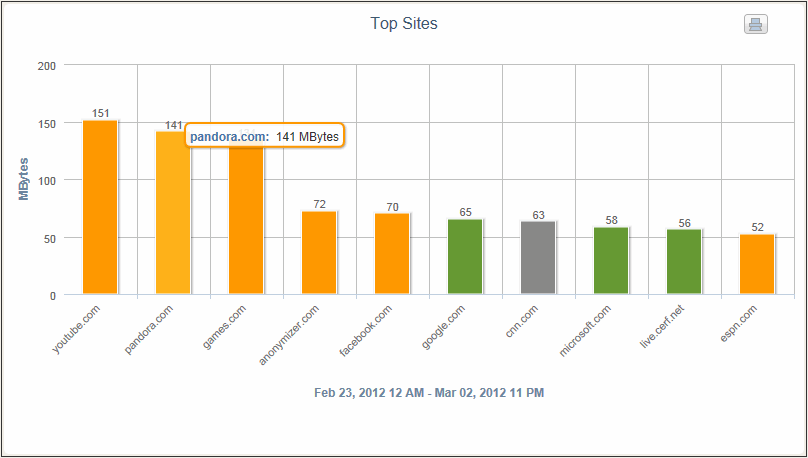Click the microsoft.com bar
This screenshot has width=808, height=458.
click(x=611, y=261)
